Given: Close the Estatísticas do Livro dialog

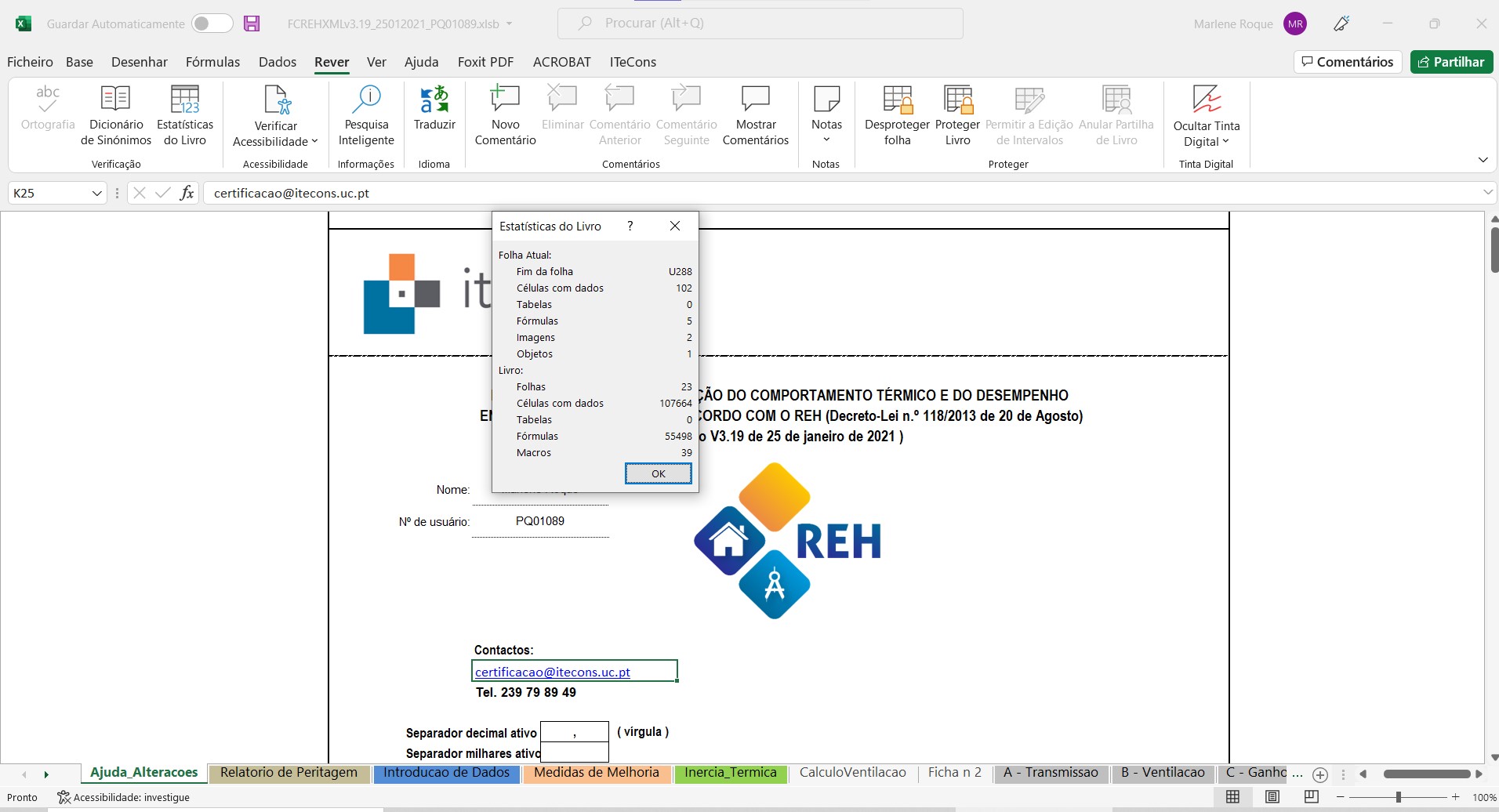Looking at the screenshot, I should (675, 226).
